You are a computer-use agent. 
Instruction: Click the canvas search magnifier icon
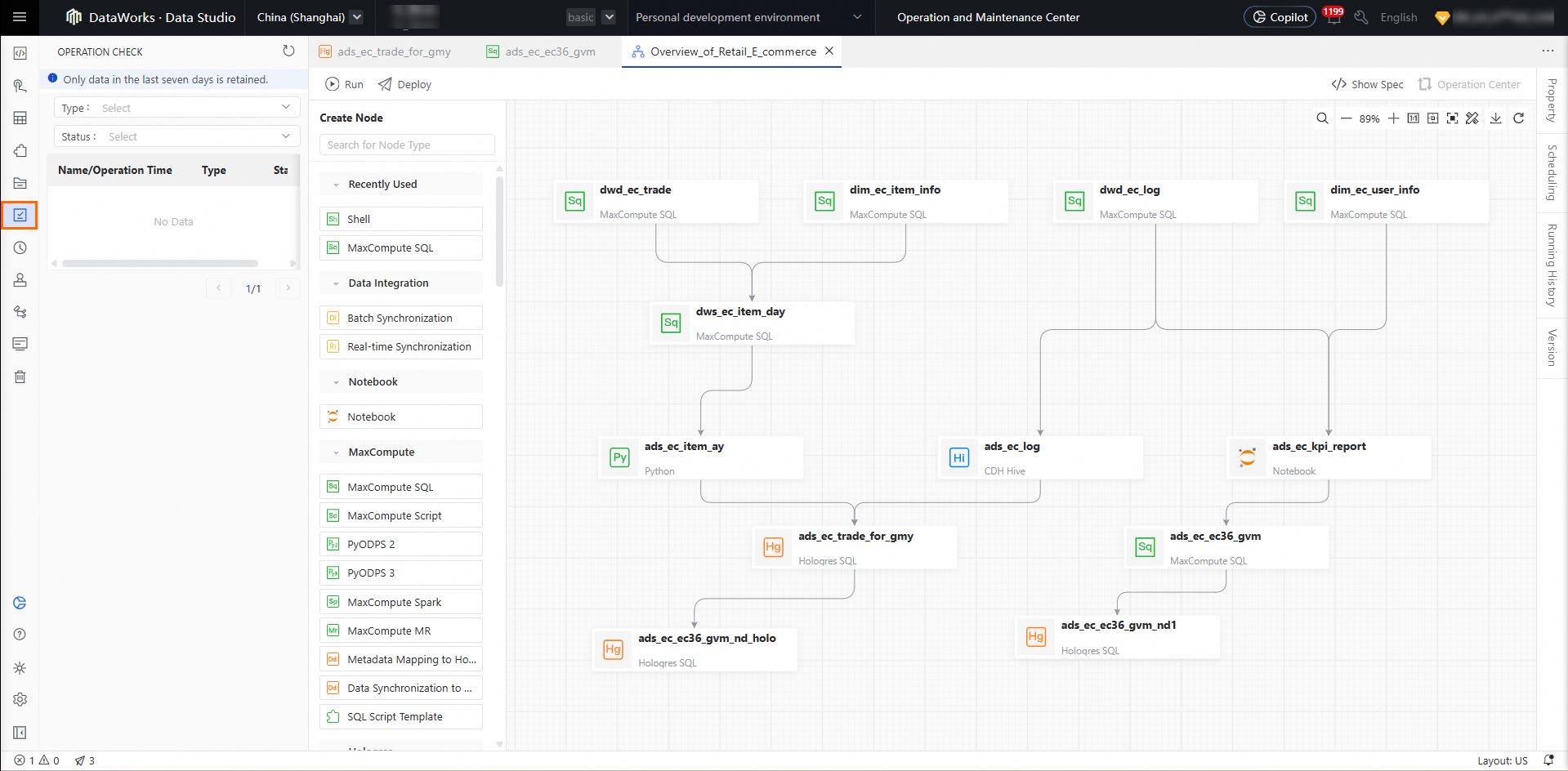click(1322, 118)
